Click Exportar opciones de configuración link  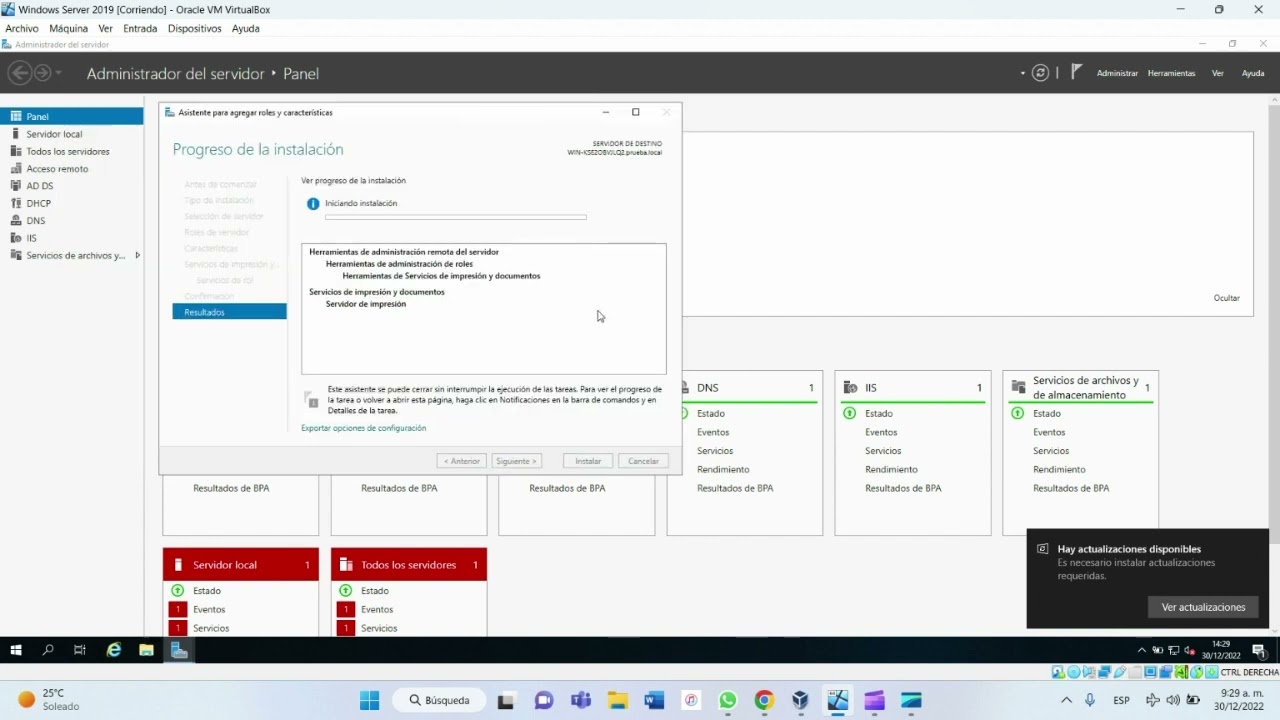pos(363,428)
